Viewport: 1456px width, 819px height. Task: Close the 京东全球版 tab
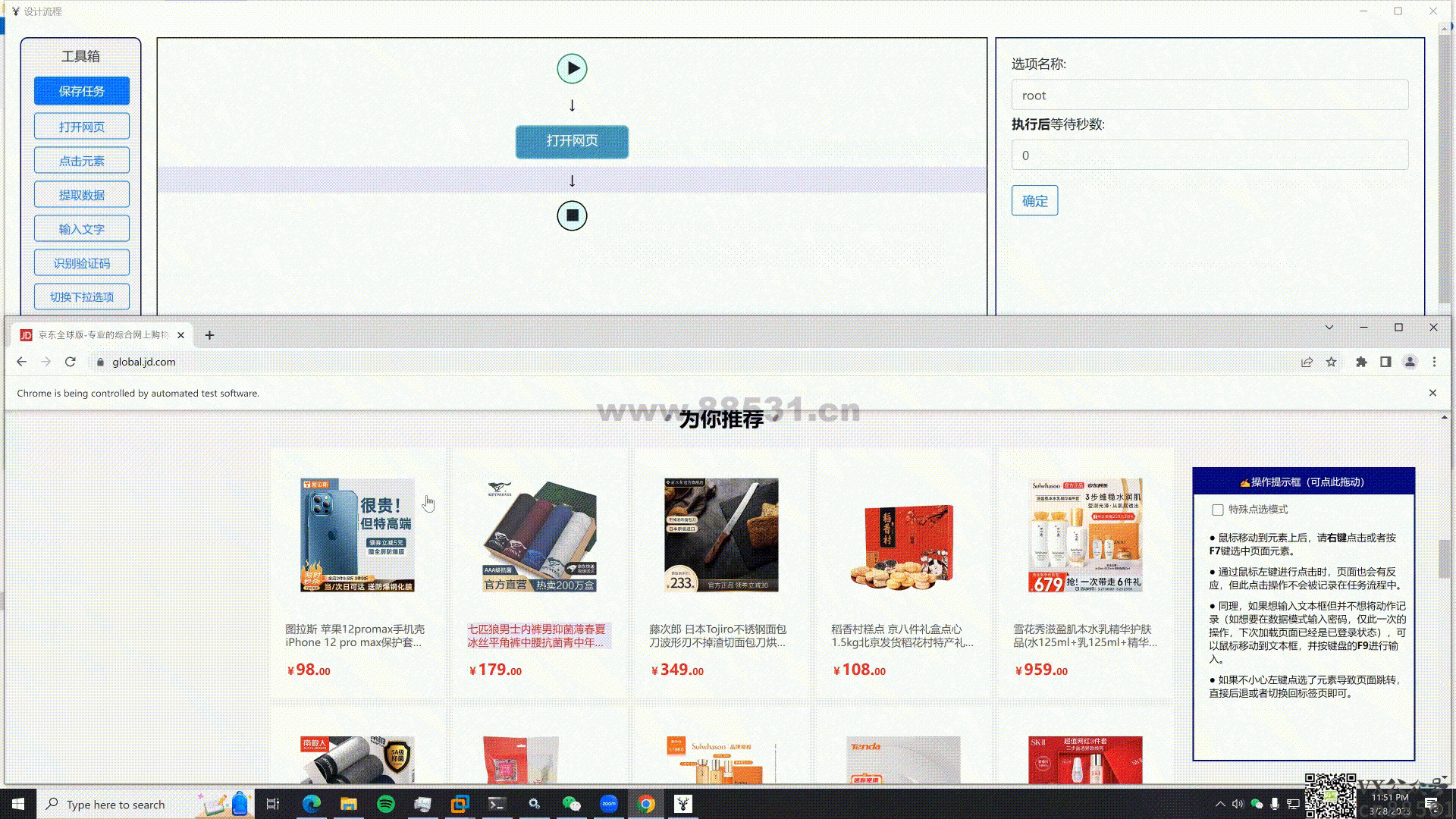pyautogui.click(x=180, y=334)
